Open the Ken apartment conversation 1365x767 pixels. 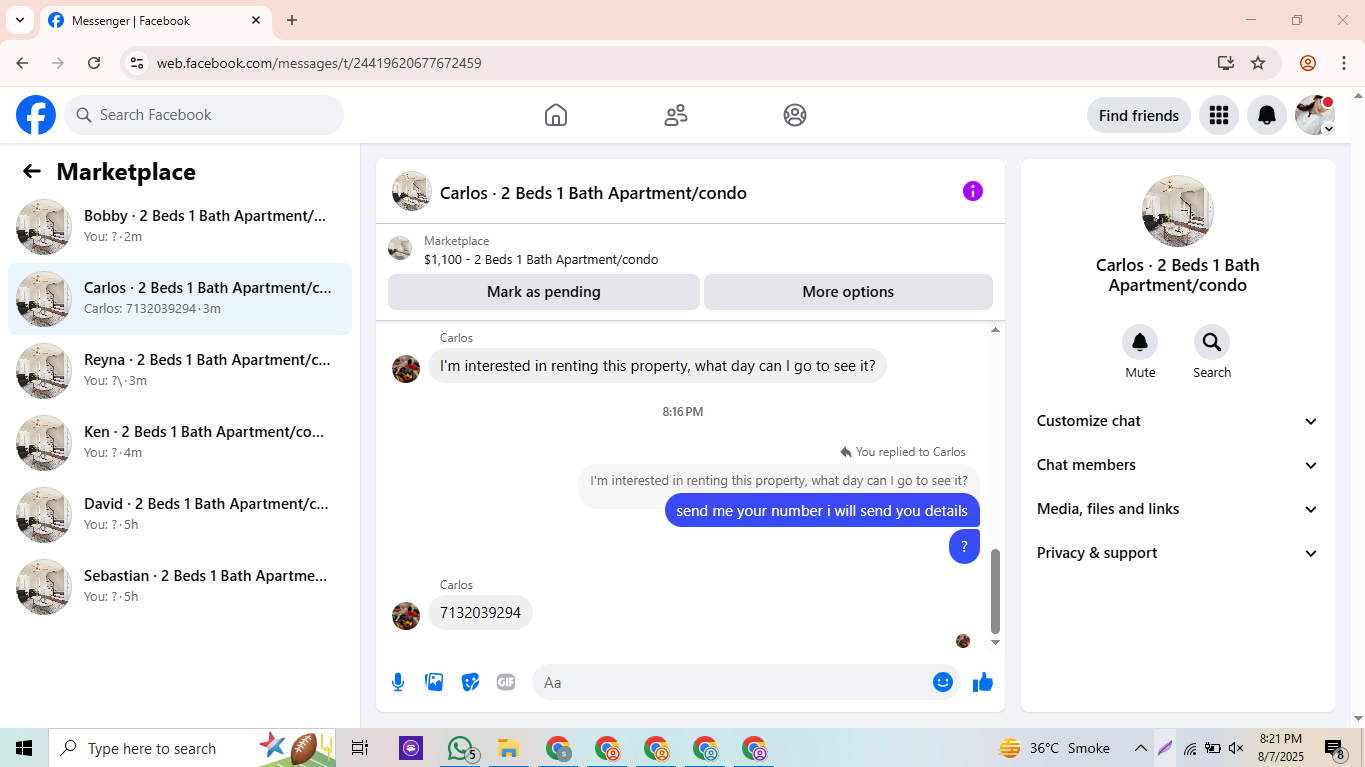(x=180, y=443)
